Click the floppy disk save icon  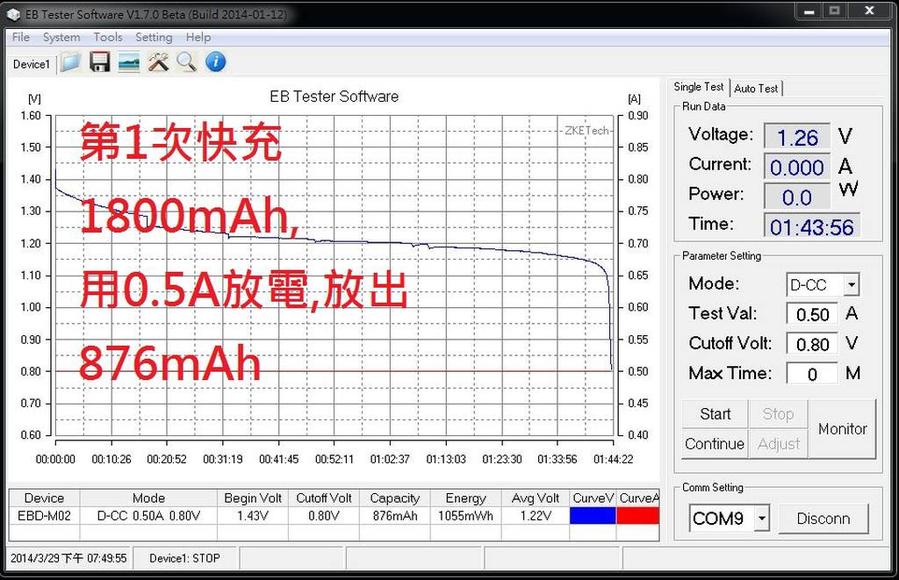point(100,63)
